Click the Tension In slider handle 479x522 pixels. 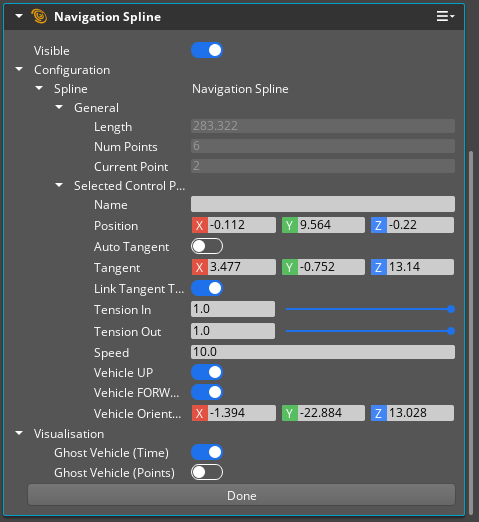click(451, 309)
